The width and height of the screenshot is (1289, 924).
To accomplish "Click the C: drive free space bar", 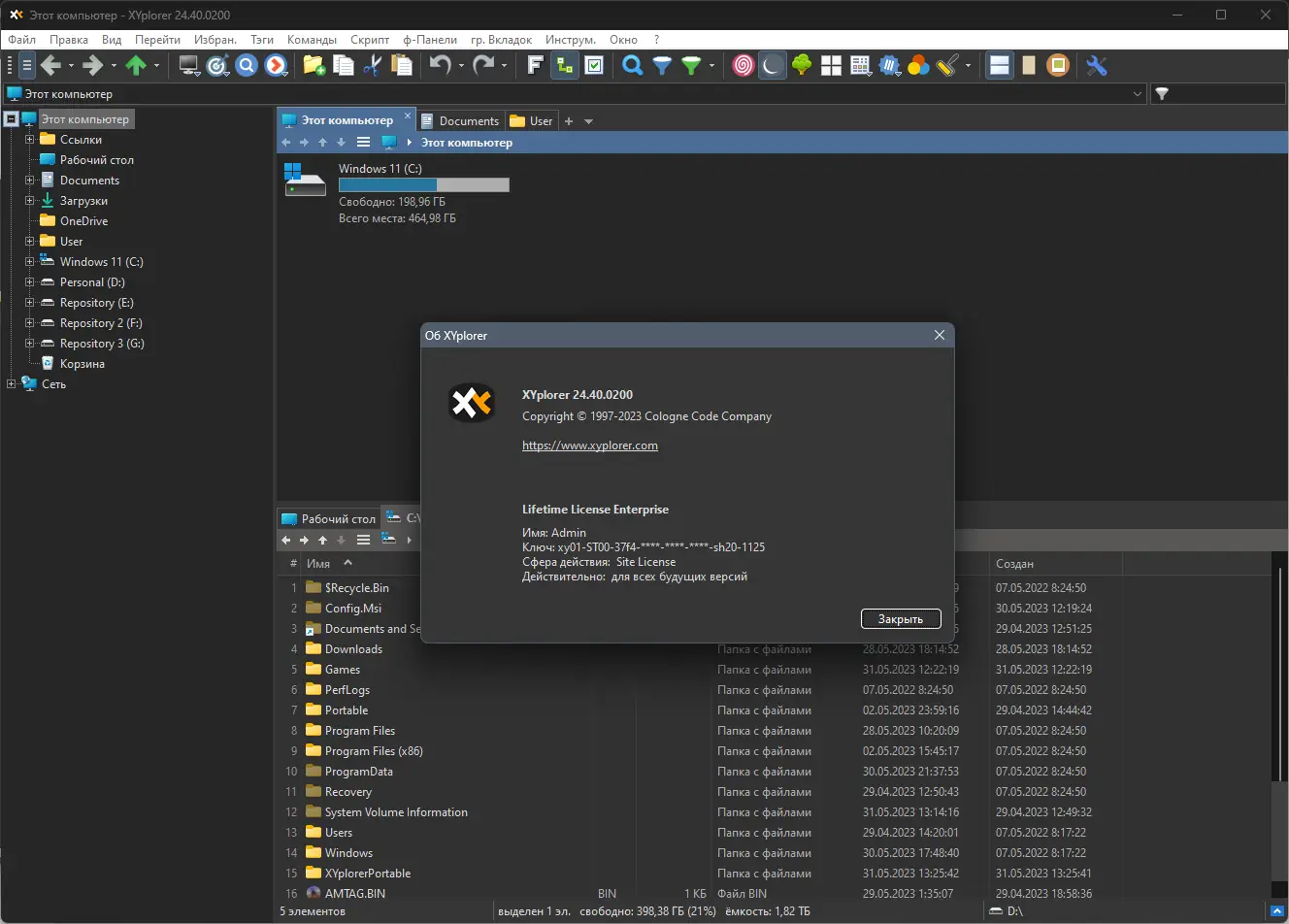I will point(422,184).
